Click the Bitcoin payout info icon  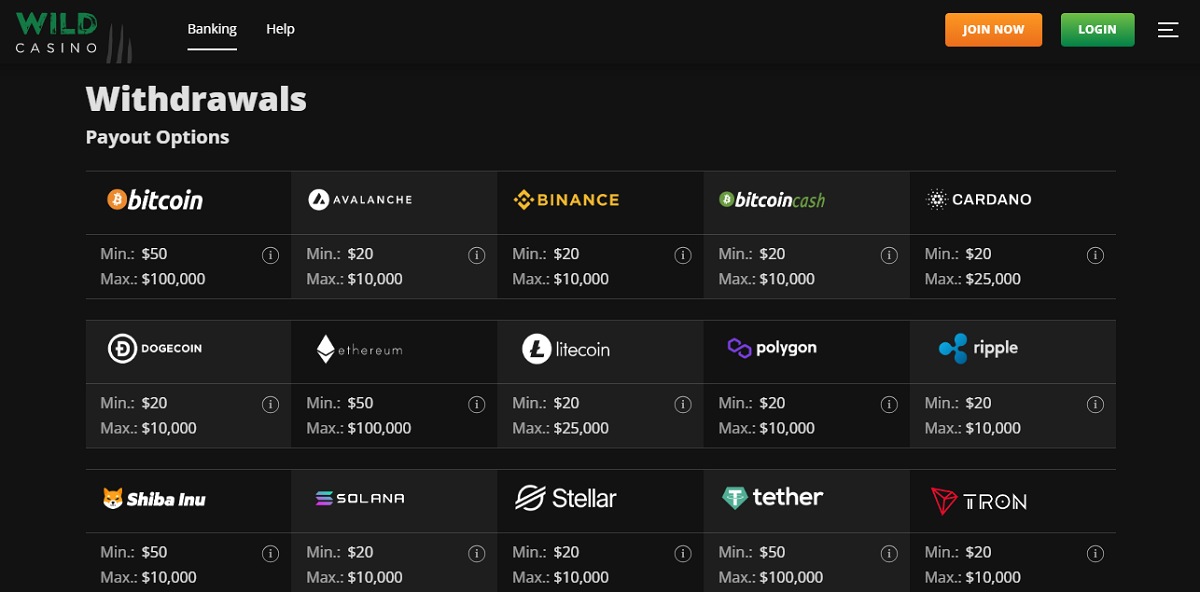pos(270,255)
